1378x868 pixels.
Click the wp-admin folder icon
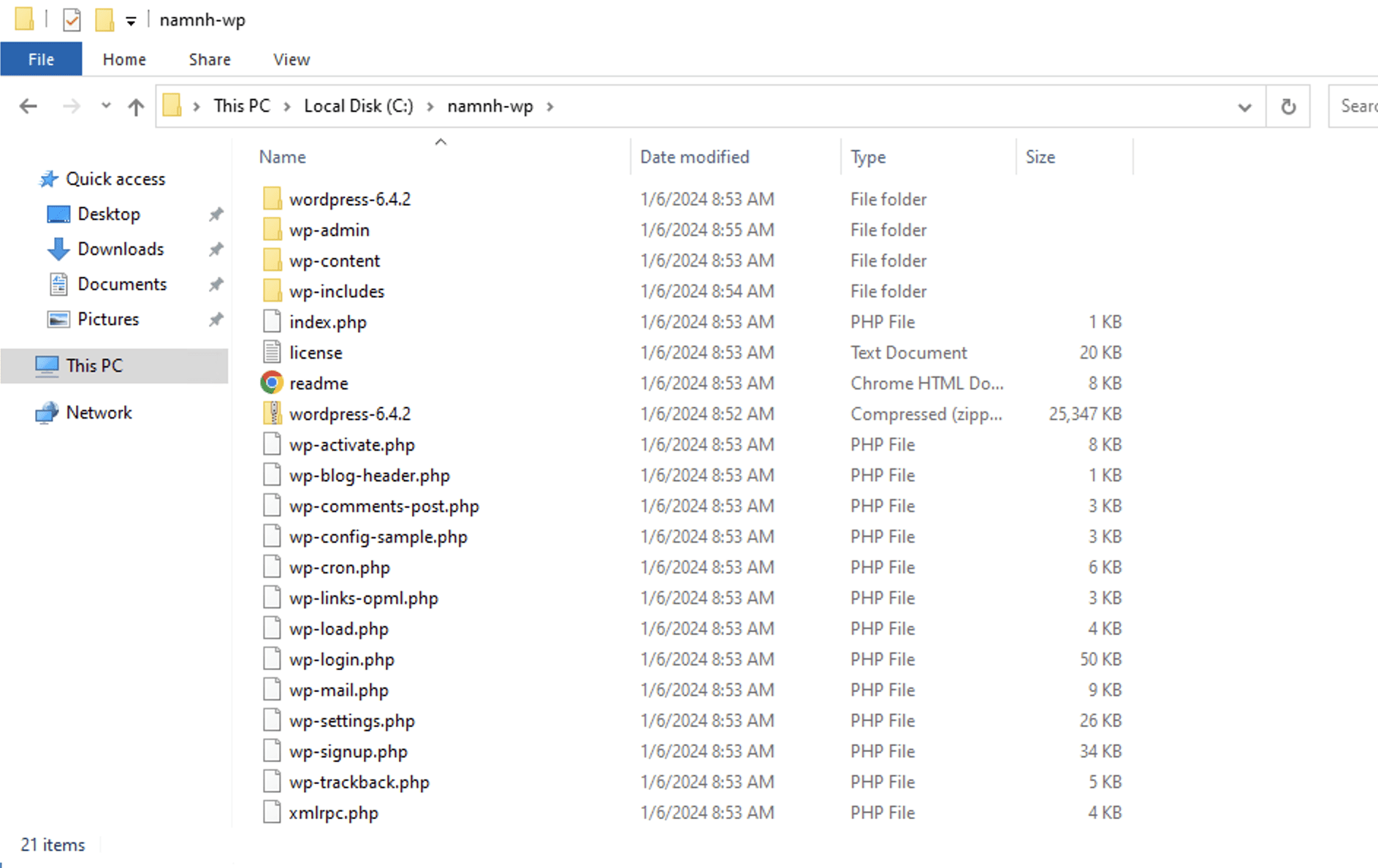272,230
